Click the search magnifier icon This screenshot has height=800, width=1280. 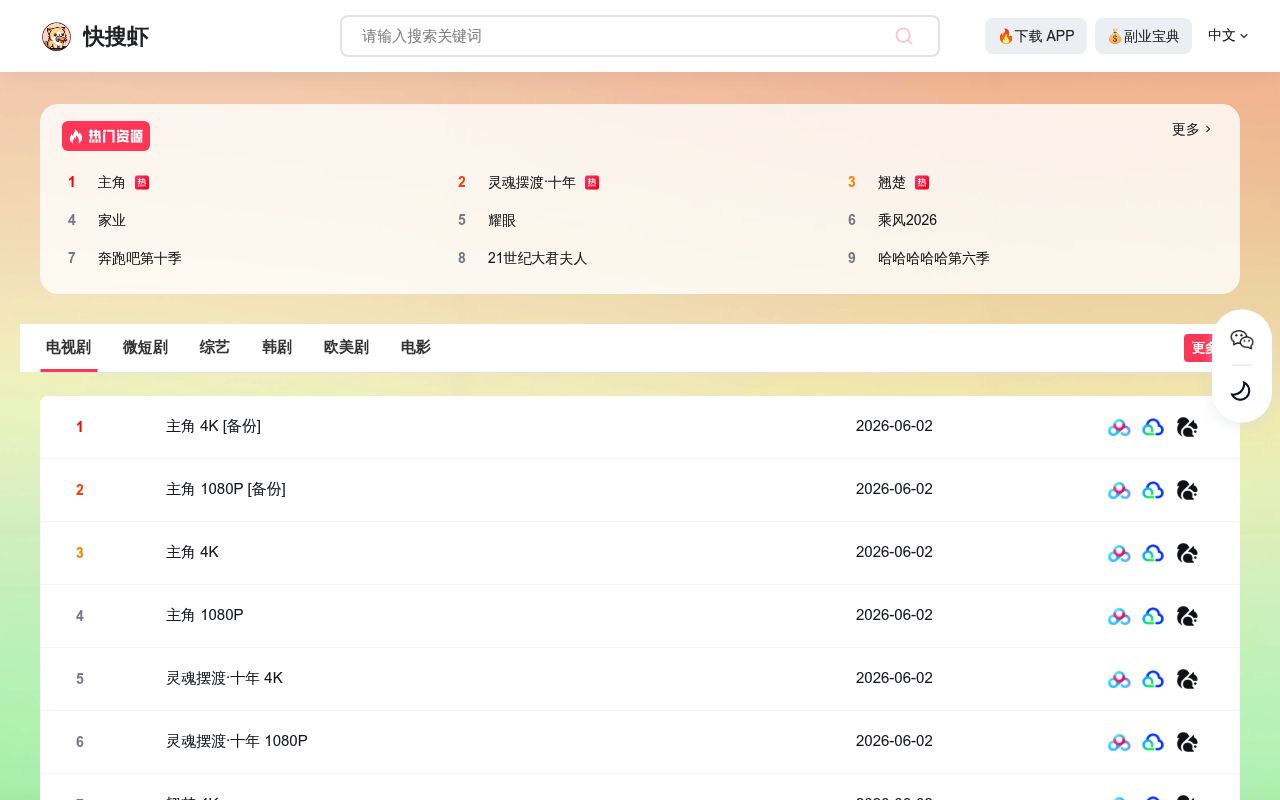coord(904,36)
